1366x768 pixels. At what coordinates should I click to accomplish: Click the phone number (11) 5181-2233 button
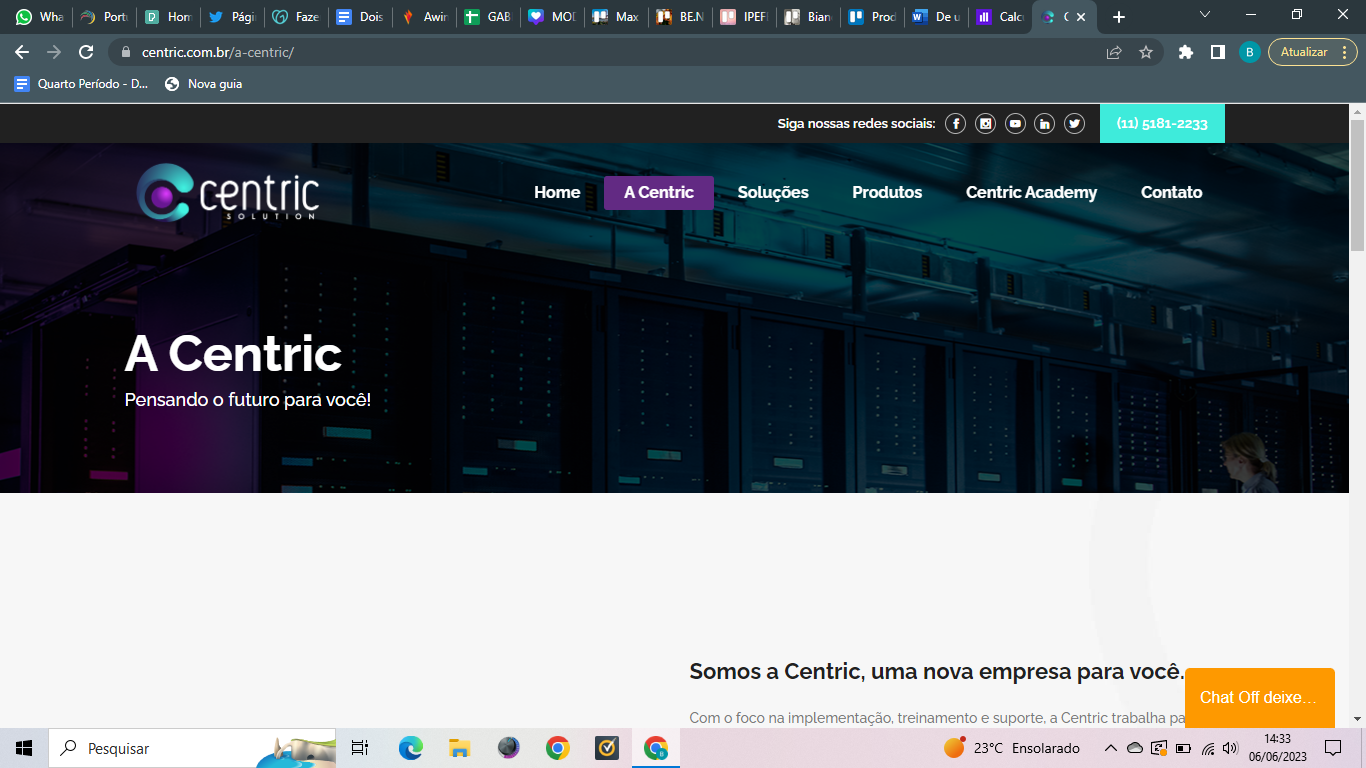click(1162, 124)
